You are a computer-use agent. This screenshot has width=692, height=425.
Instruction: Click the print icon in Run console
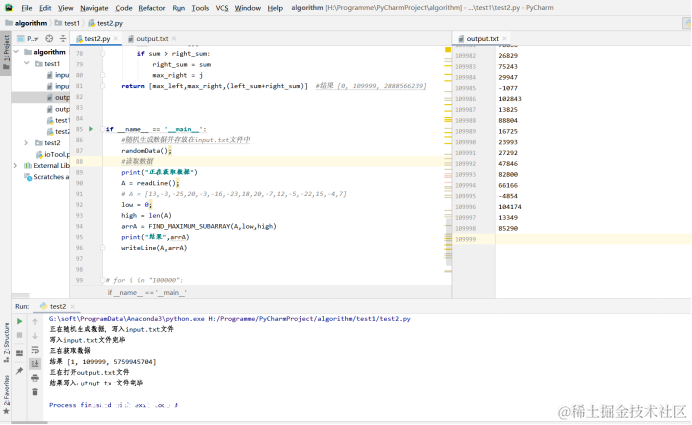point(35,378)
